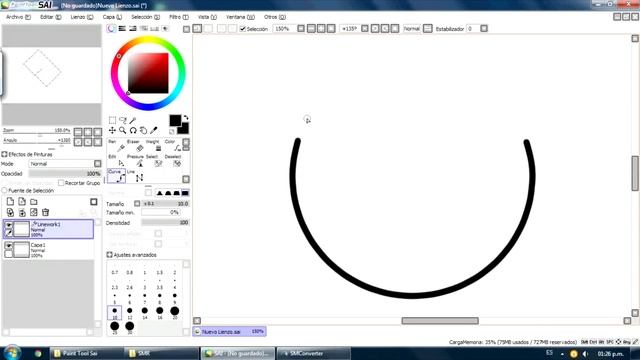
Task: Activate the Curve tool
Action: tap(117, 176)
